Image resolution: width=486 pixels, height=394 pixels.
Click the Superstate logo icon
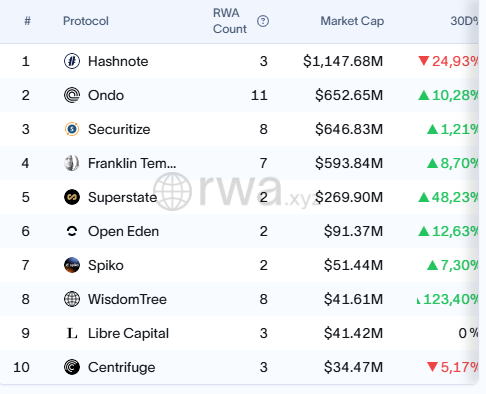(x=72, y=197)
